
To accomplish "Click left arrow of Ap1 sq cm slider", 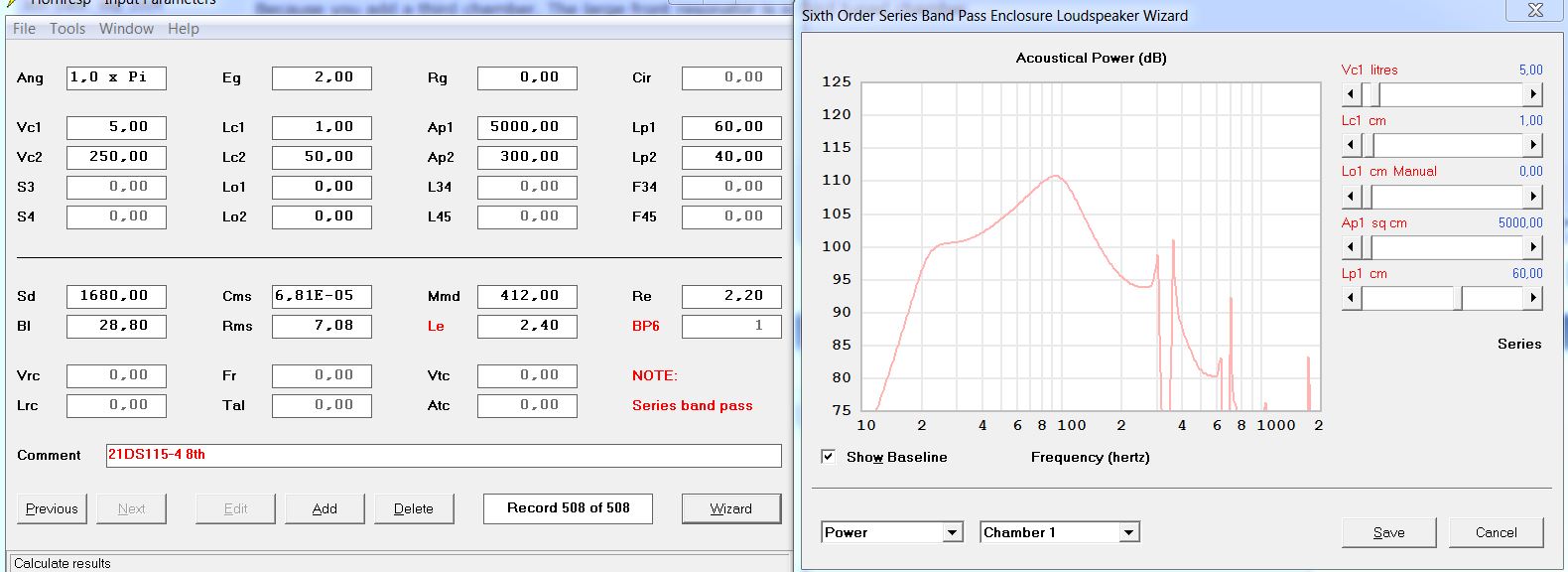I will coord(1351,246).
